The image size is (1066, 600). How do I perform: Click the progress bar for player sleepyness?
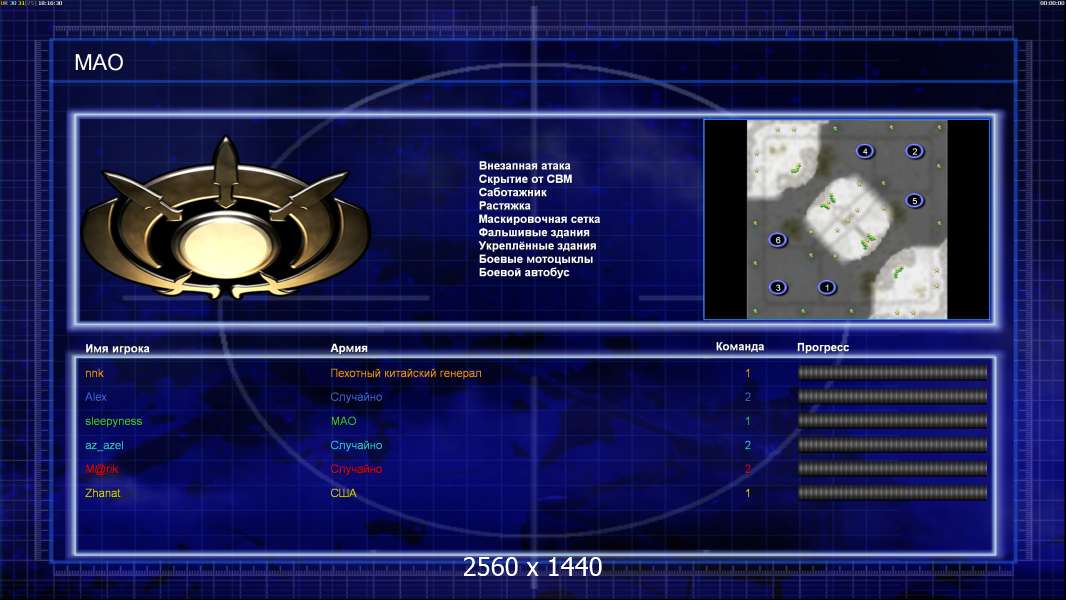tap(892, 421)
